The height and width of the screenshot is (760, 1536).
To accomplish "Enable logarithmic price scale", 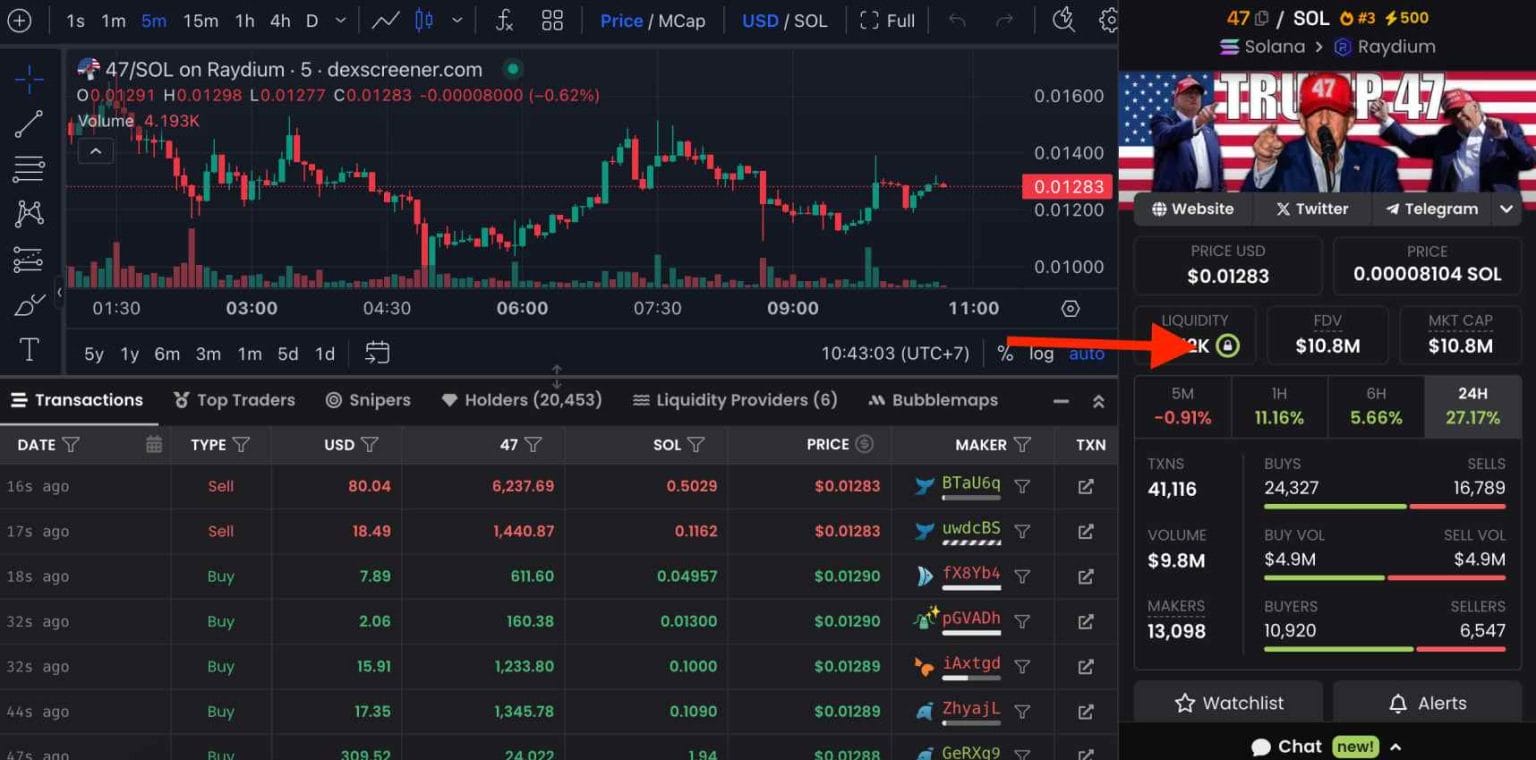I will (x=1040, y=353).
